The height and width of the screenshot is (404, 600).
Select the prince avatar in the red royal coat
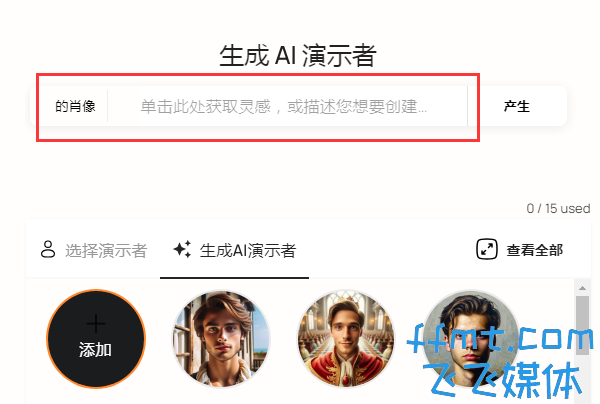(346, 339)
